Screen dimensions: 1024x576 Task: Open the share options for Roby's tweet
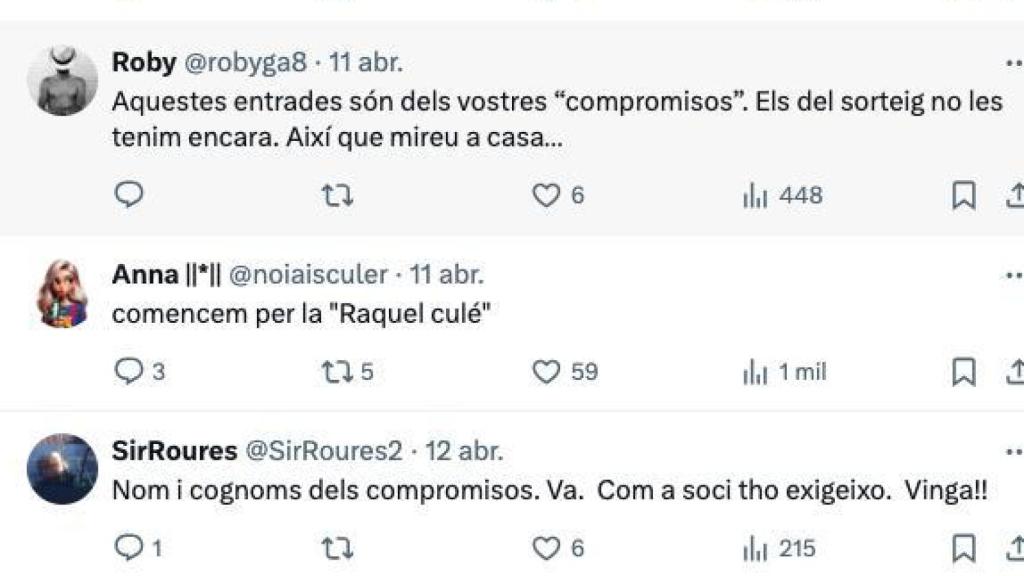point(1017,197)
